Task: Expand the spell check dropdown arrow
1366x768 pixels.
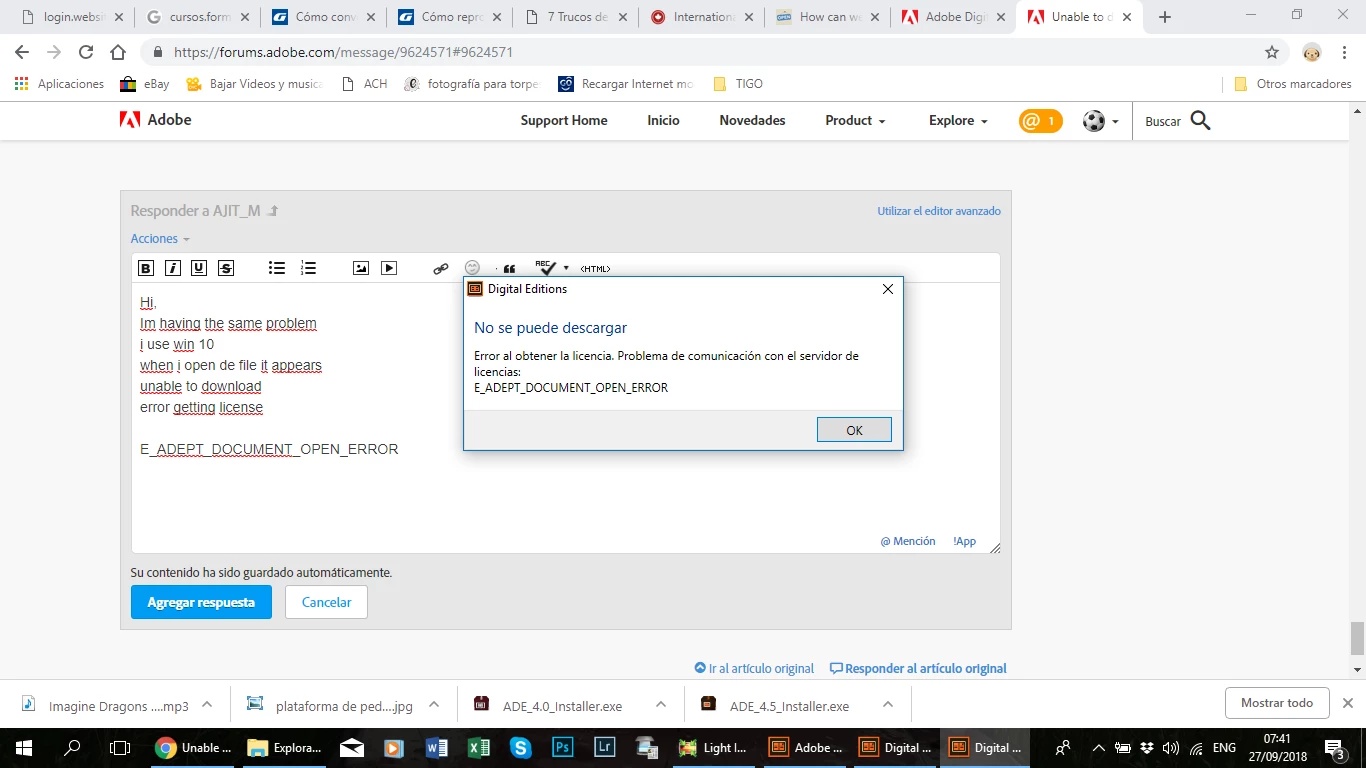Action: (566, 268)
